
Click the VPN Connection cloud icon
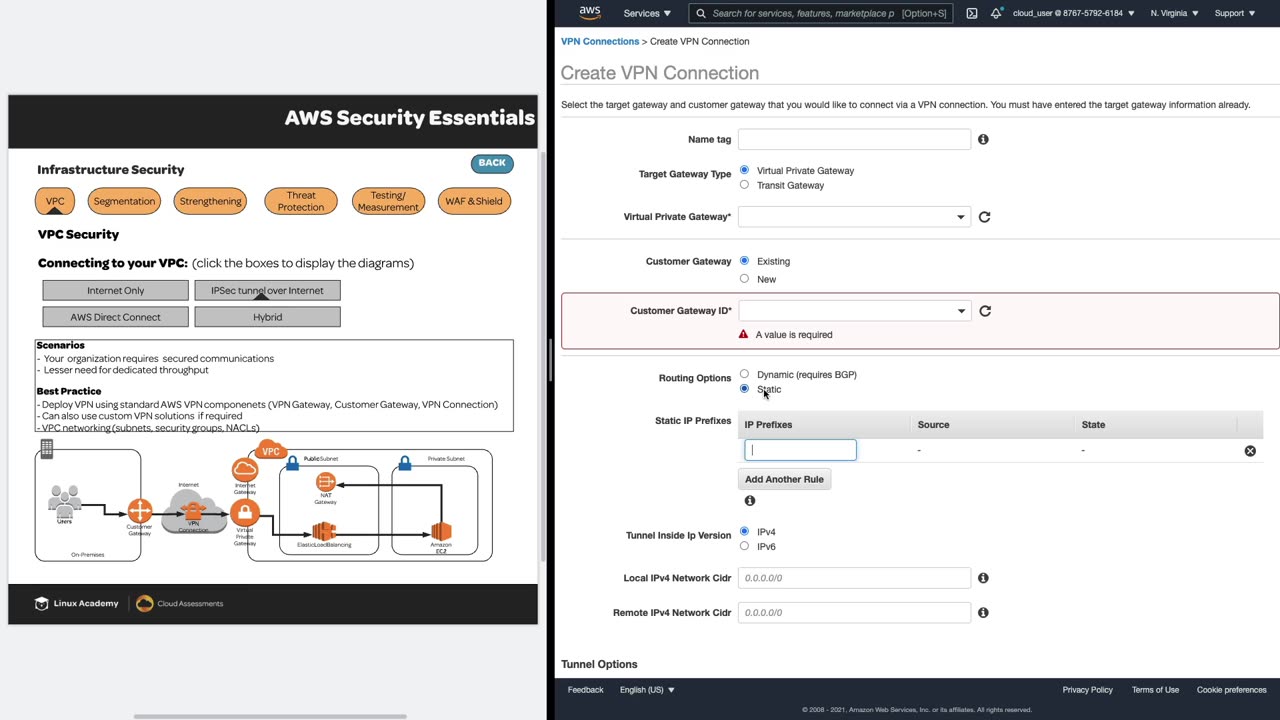pos(193,509)
